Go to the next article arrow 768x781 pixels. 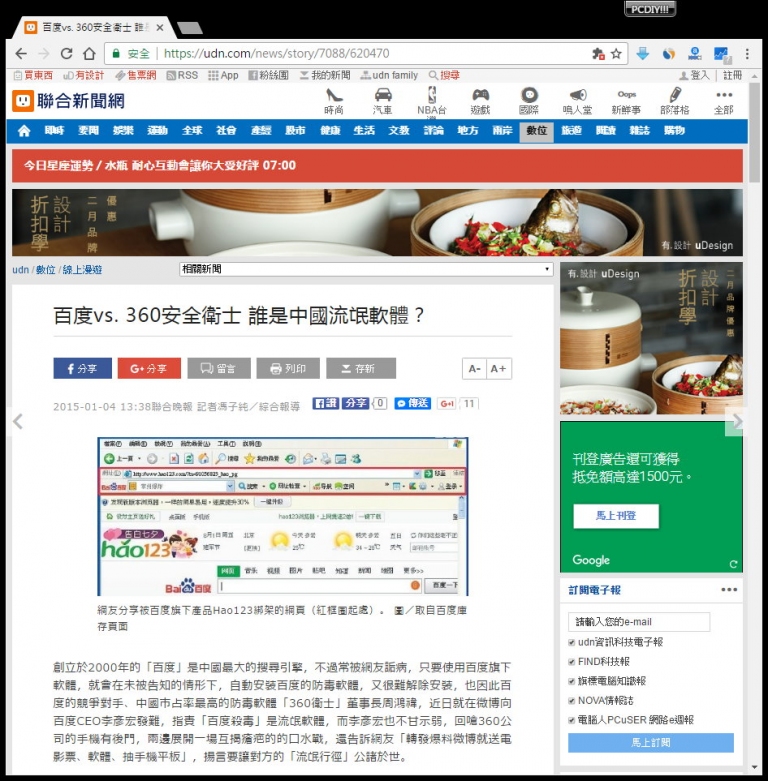click(x=737, y=421)
